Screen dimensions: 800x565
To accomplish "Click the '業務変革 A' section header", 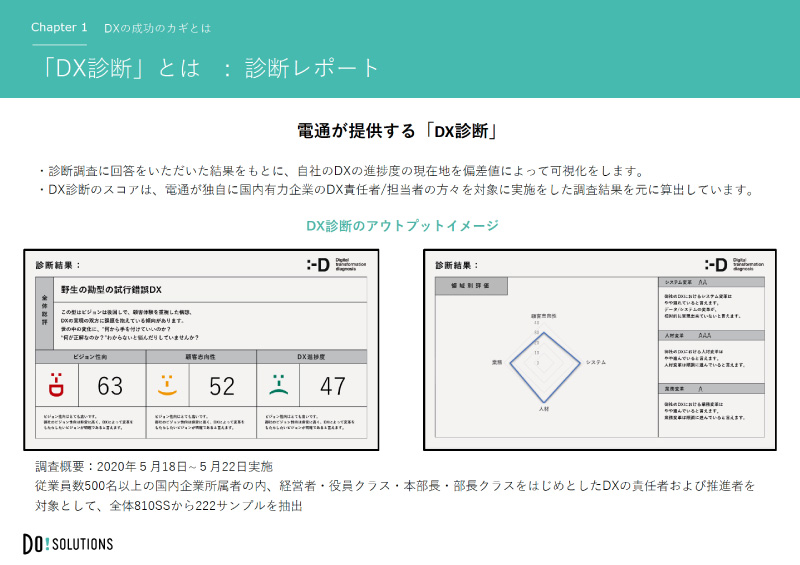I will coord(711,388).
